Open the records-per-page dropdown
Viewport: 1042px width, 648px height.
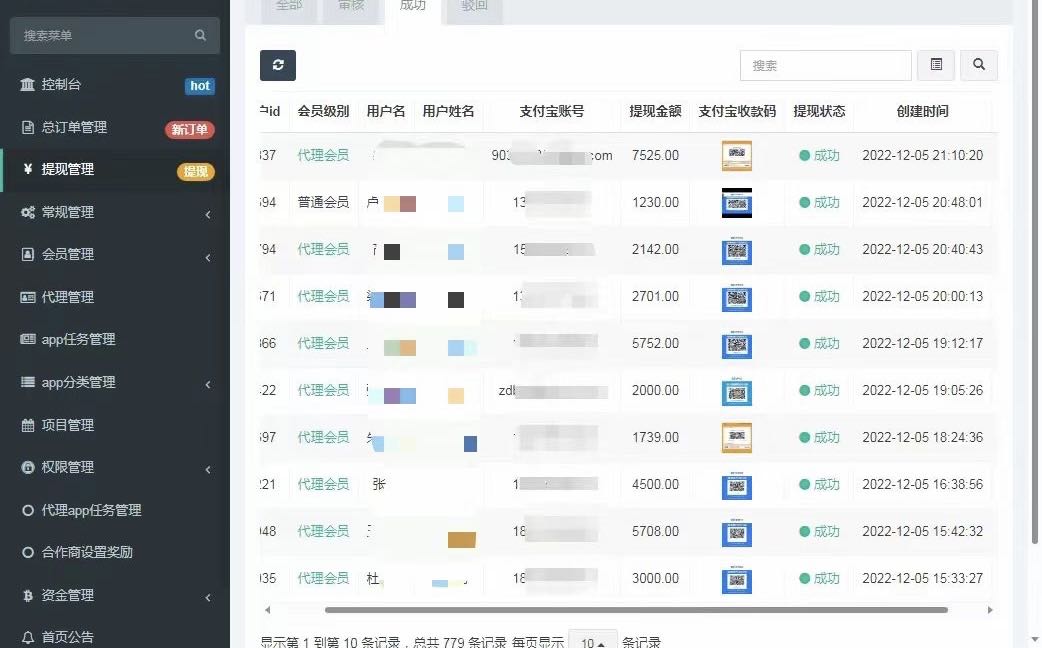tap(594, 641)
